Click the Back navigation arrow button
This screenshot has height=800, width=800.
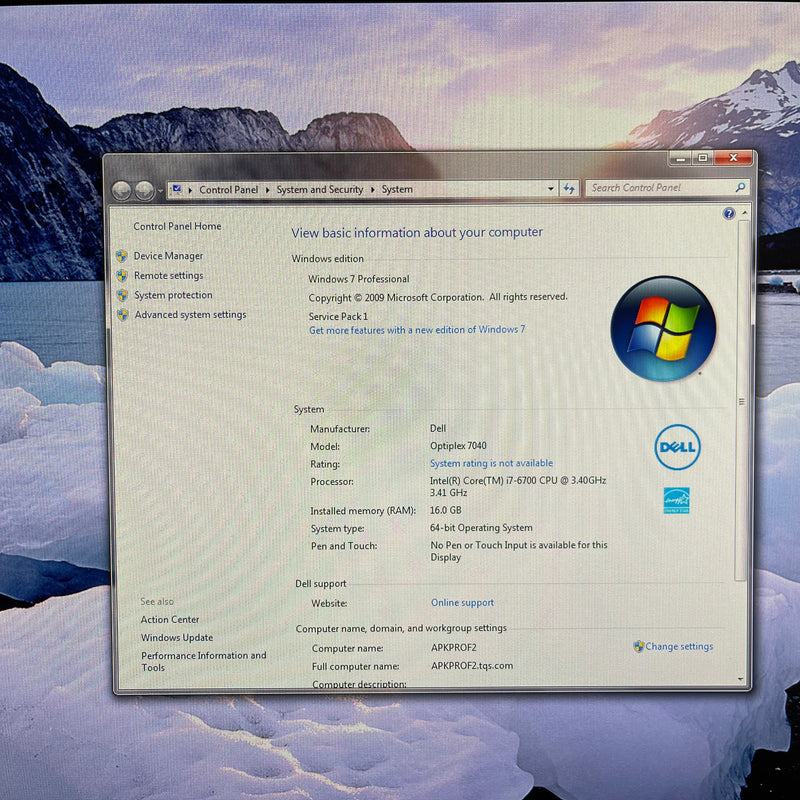click(x=122, y=190)
